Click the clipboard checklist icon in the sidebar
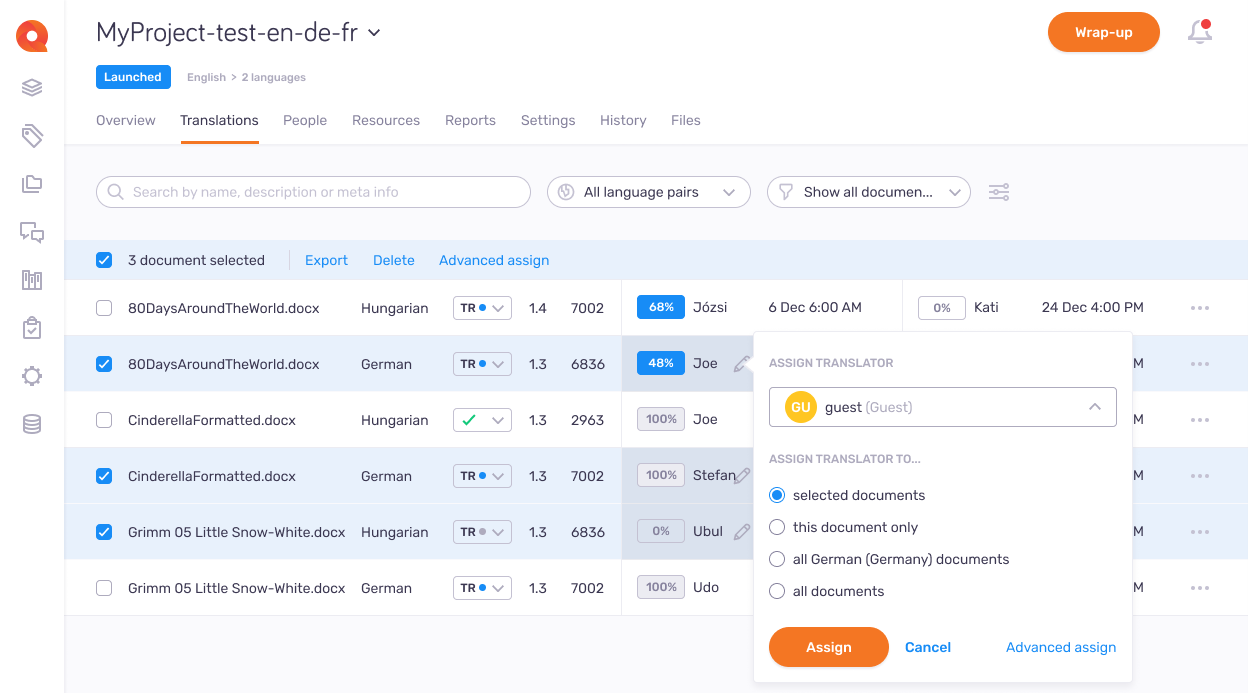 pyautogui.click(x=31, y=328)
